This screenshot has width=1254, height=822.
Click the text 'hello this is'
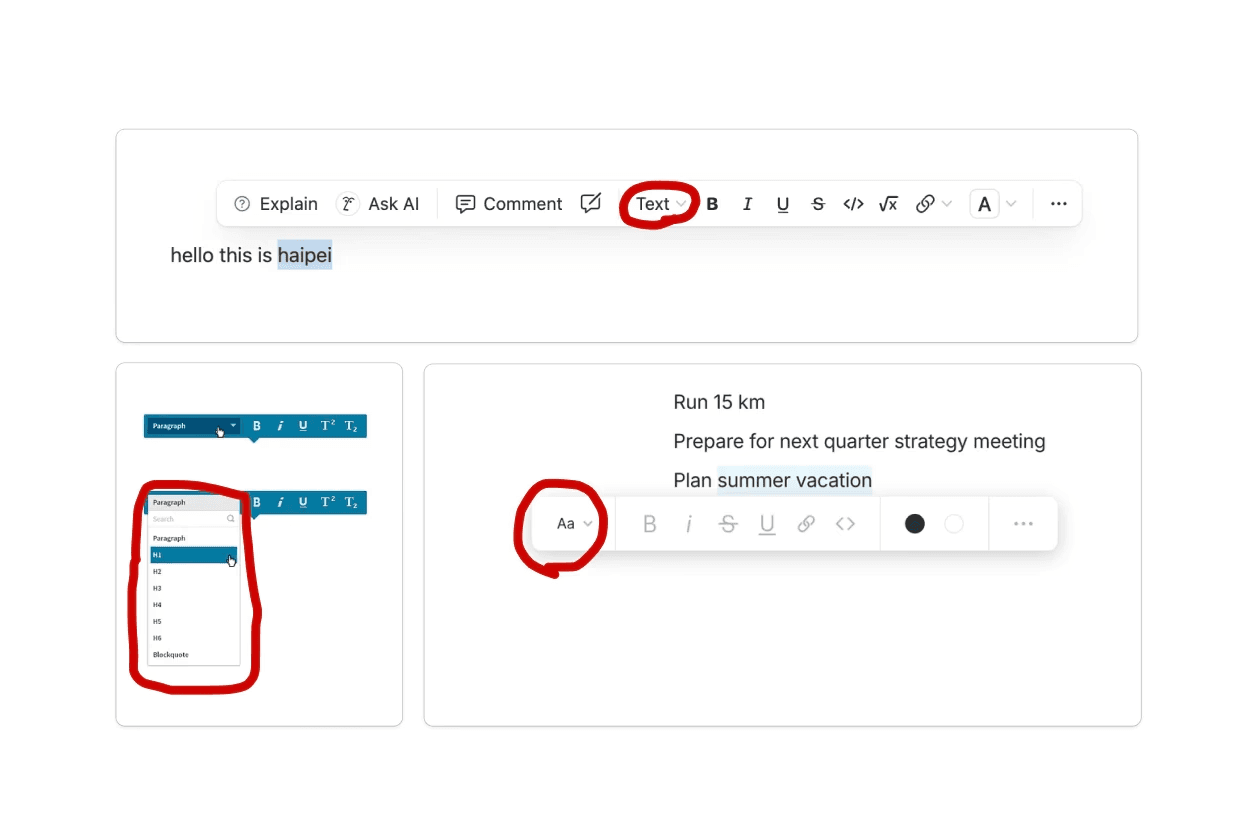221,255
